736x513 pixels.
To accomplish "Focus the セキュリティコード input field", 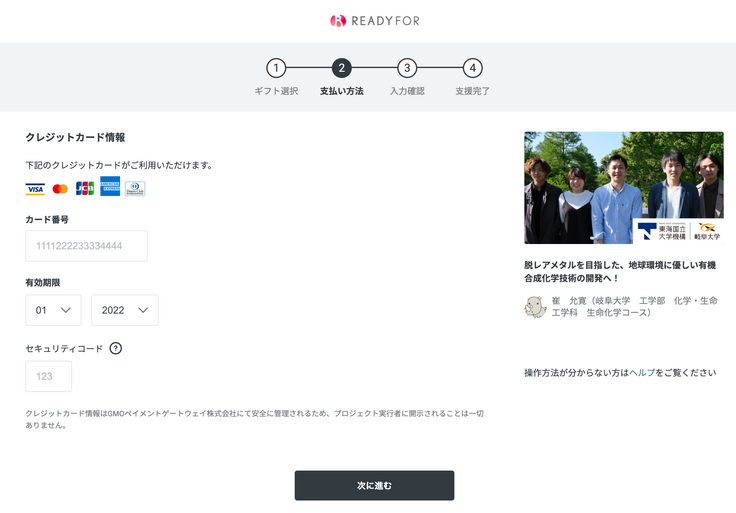I will 48,376.
